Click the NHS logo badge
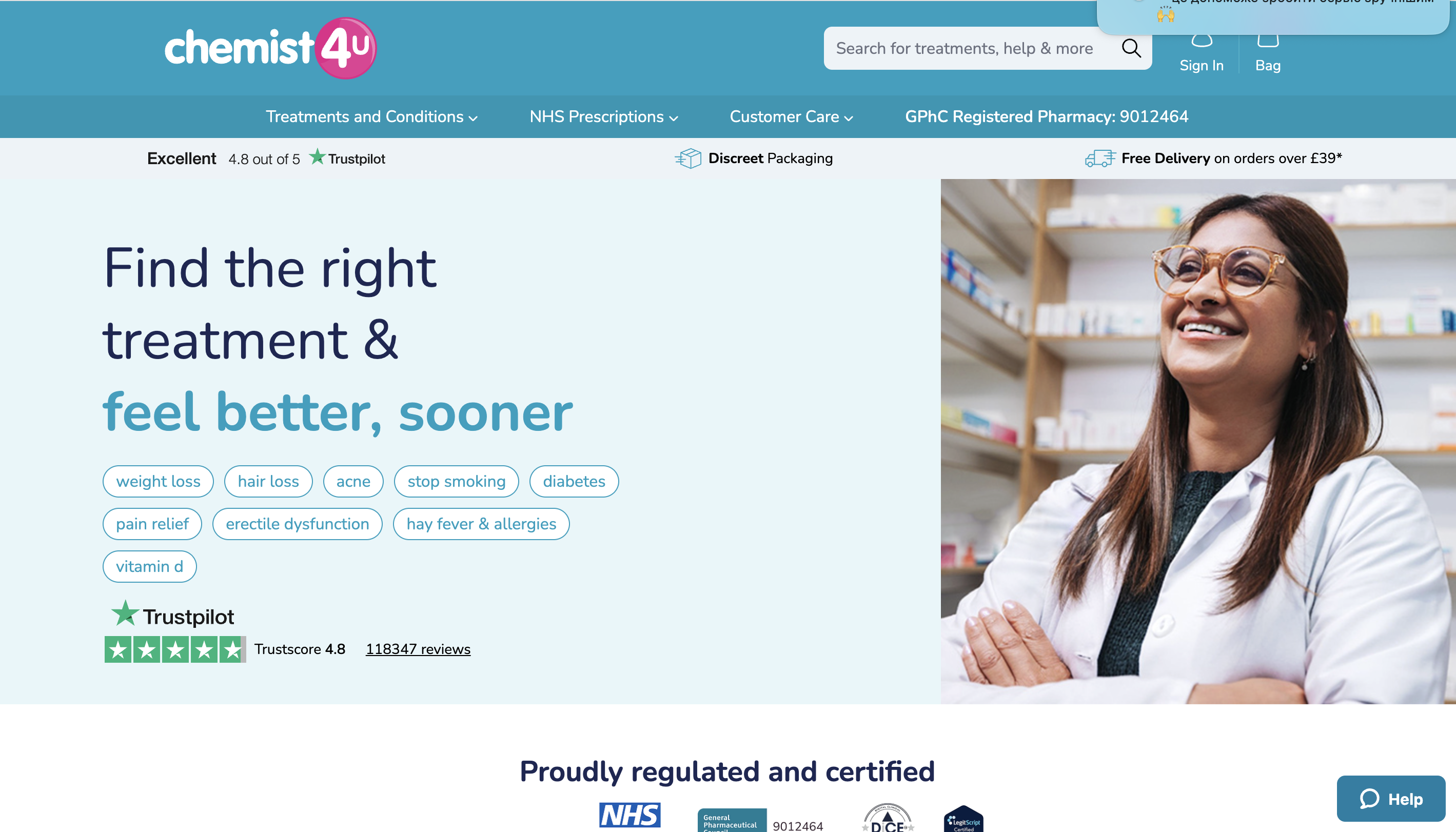This screenshot has width=1456, height=832. click(629, 815)
